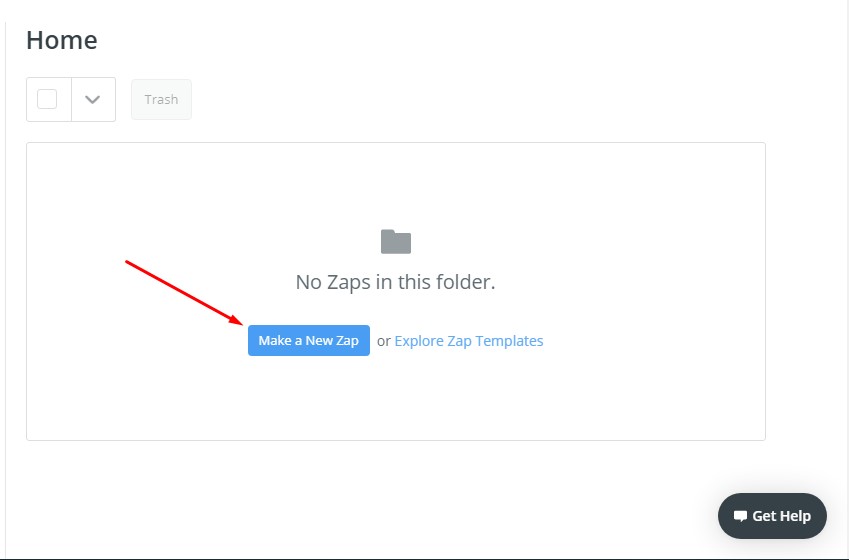Click the 'or' text beside New Zap button

point(383,341)
